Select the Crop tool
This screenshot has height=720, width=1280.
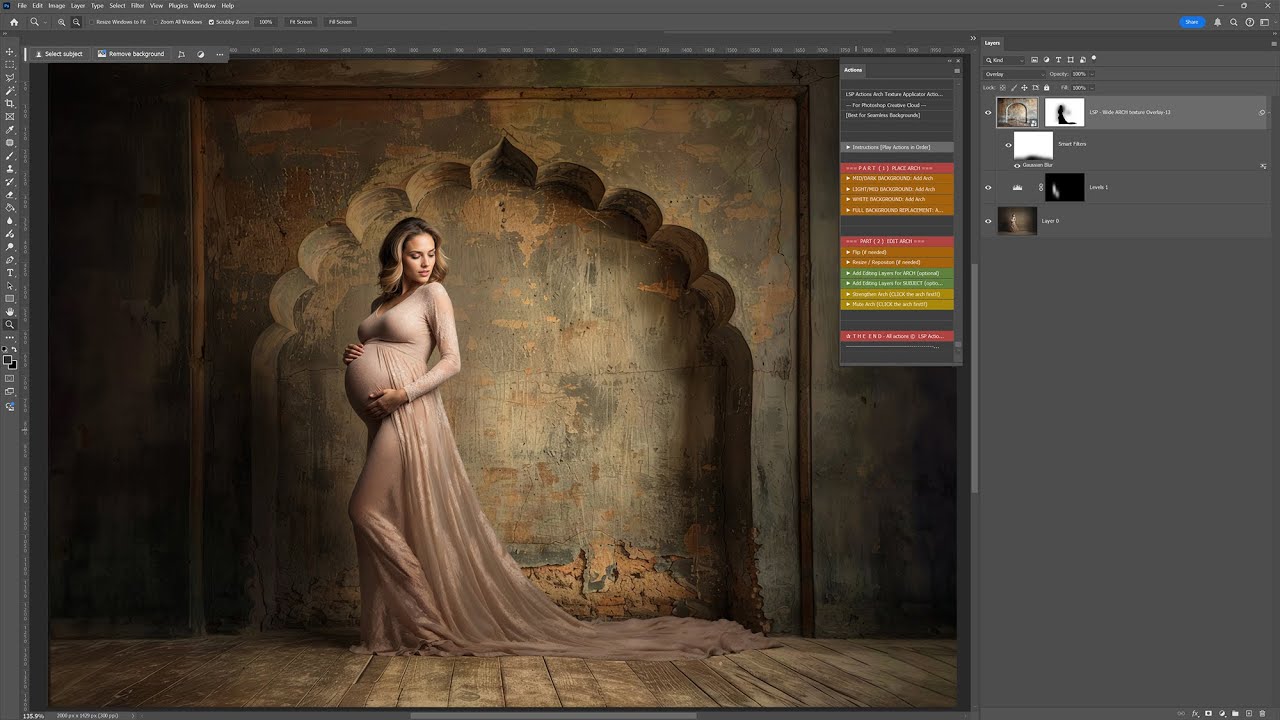click(x=10, y=103)
